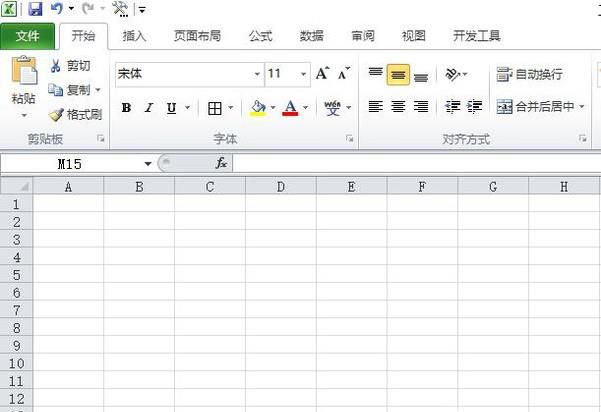
Task: Open 剪贴板 dialog launcher
Action: tap(101, 139)
